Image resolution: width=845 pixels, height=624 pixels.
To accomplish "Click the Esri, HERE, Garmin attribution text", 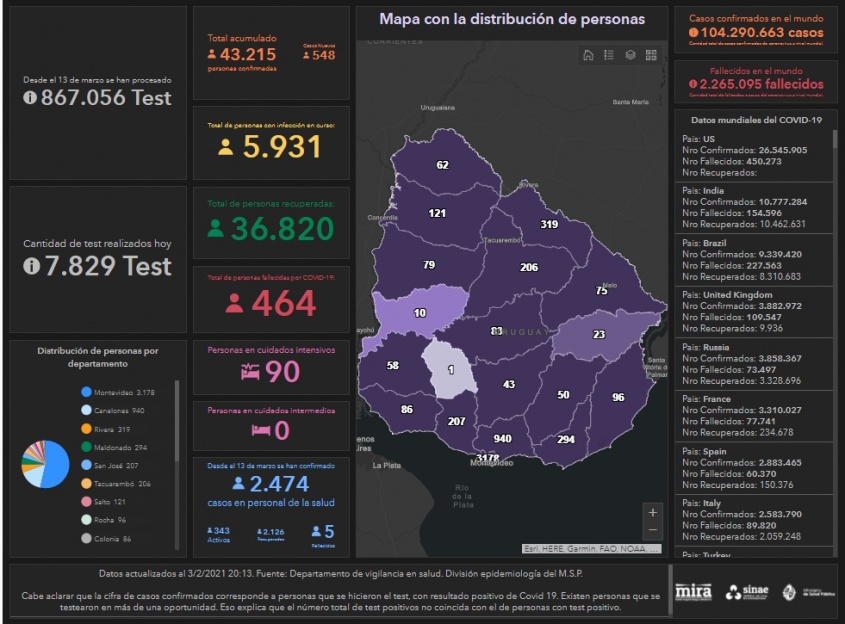I will [x=591, y=549].
